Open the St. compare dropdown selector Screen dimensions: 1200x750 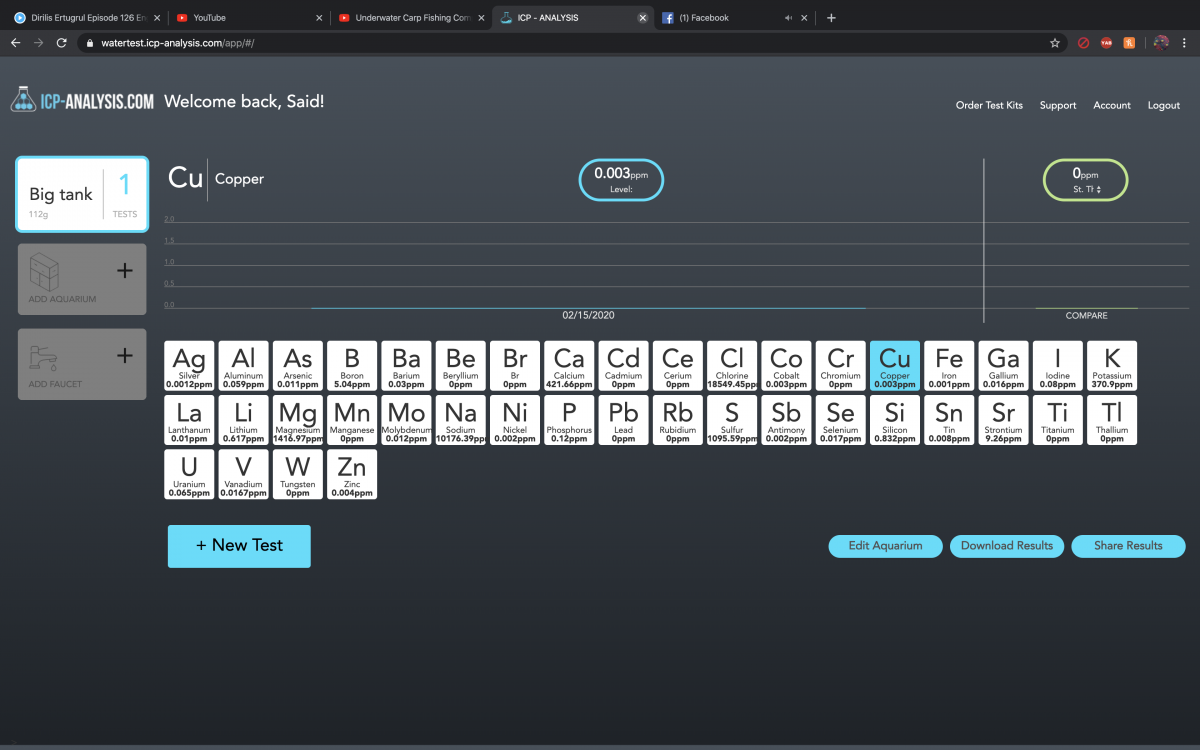point(1086,189)
